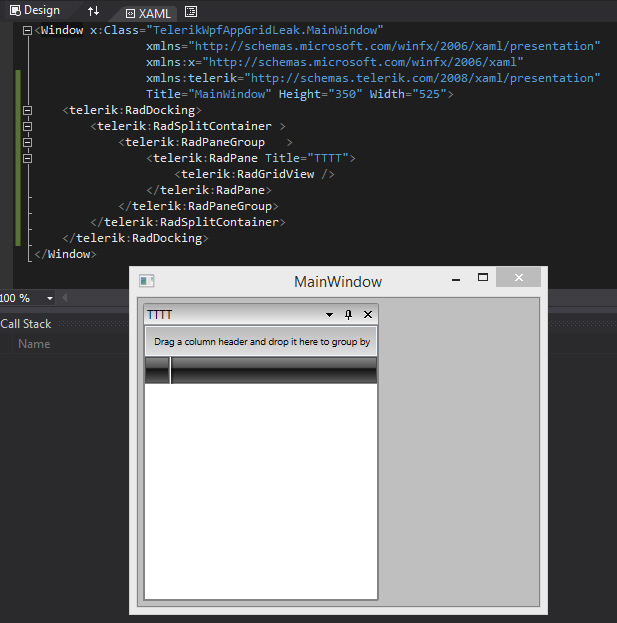
Task: Collapse the telerik:RadDocking node
Action: 27,110
